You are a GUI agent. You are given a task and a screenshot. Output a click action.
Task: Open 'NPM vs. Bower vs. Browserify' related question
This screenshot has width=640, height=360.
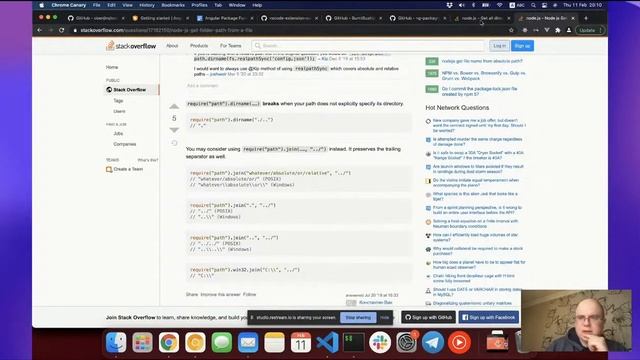pos(484,76)
